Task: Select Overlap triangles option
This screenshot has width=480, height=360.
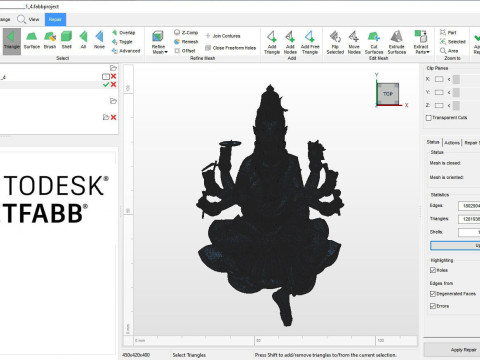Action: tap(124, 33)
